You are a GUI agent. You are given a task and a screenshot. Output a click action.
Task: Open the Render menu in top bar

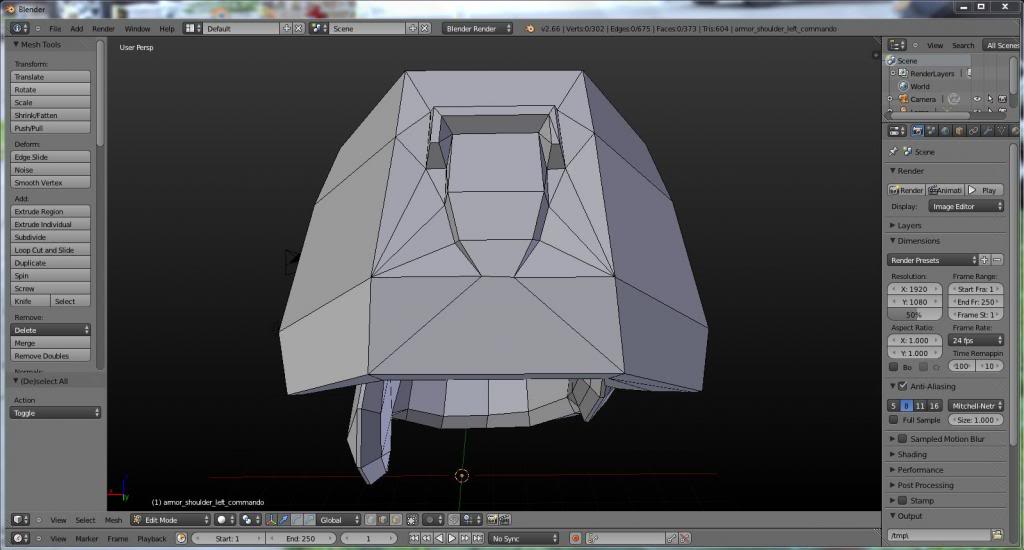coord(103,28)
